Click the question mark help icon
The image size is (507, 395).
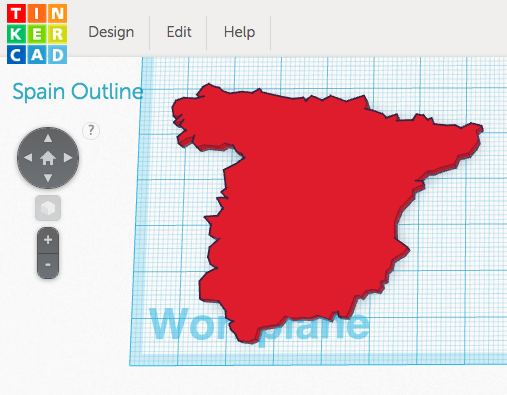pos(91,130)
